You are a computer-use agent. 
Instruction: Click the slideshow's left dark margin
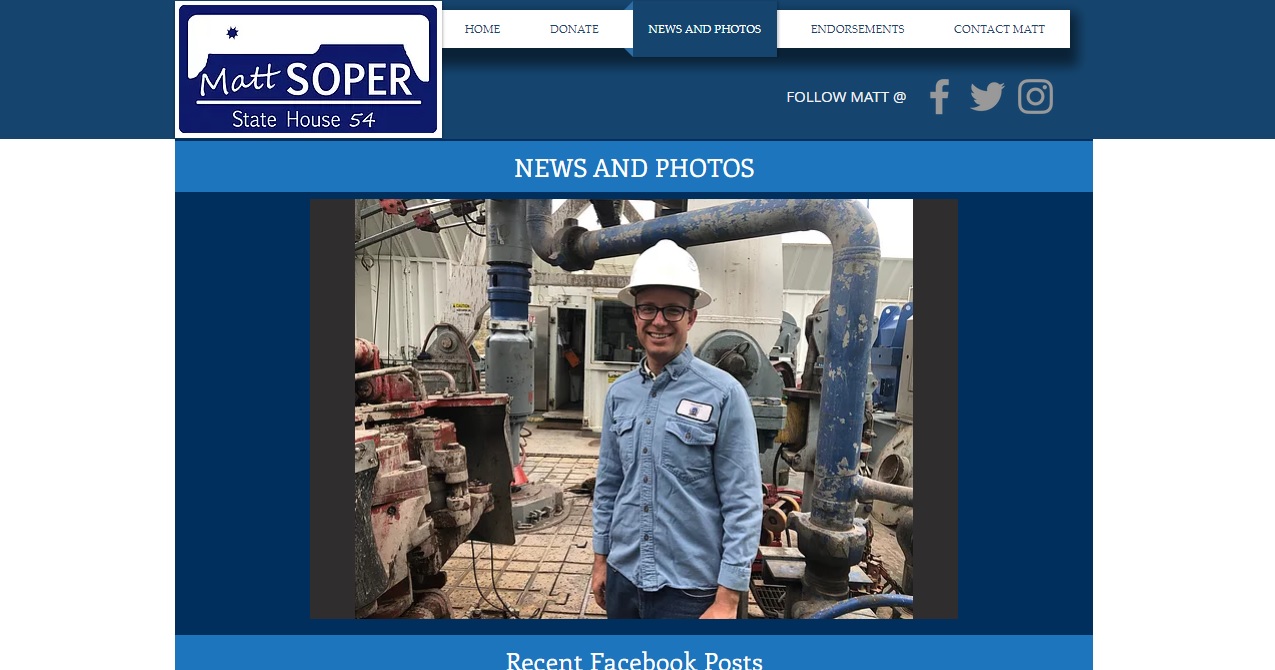pyautogui.click(x=332, y=409)
